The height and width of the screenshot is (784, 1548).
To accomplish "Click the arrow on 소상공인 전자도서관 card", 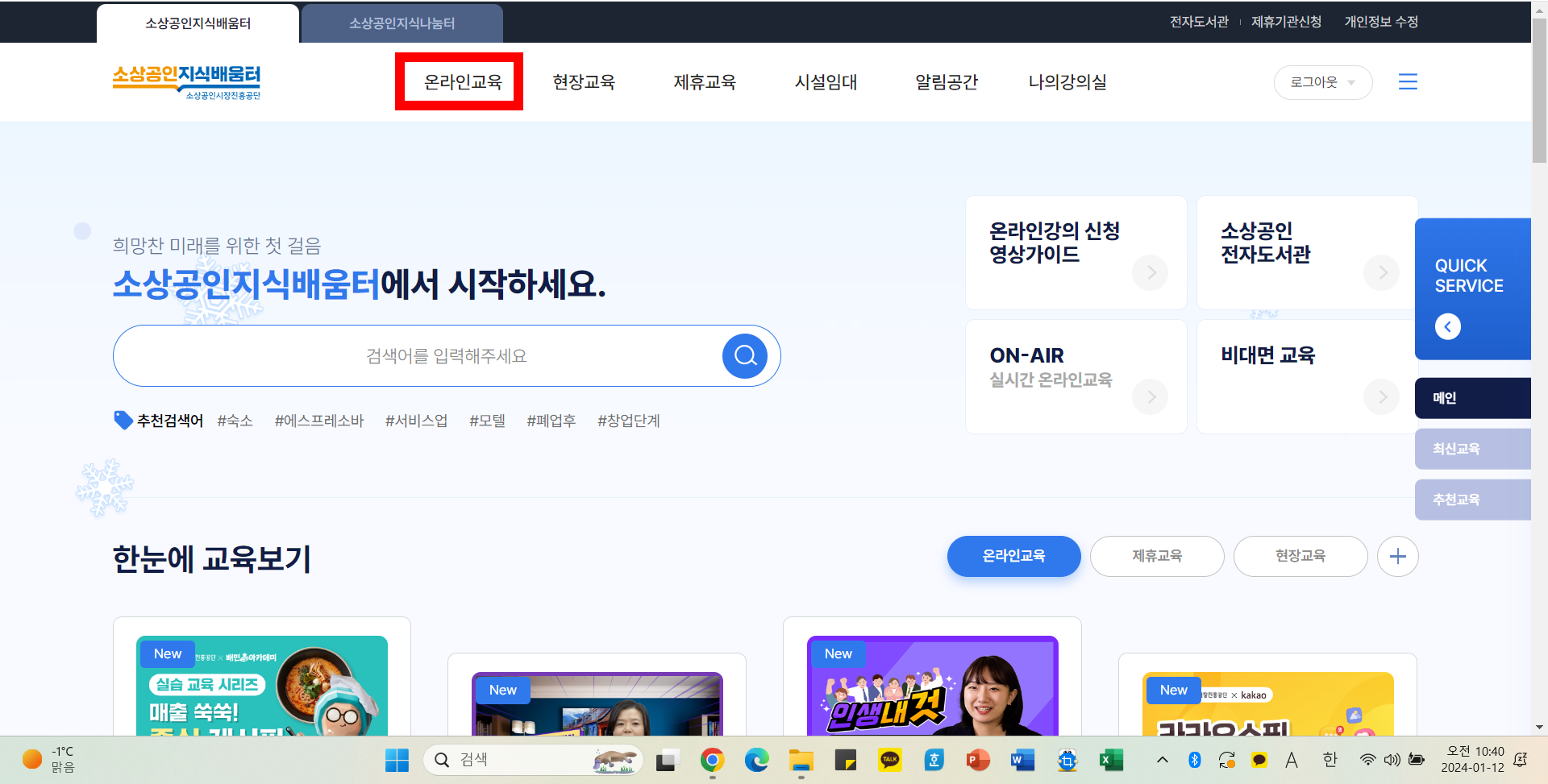I will [1381, 272].
